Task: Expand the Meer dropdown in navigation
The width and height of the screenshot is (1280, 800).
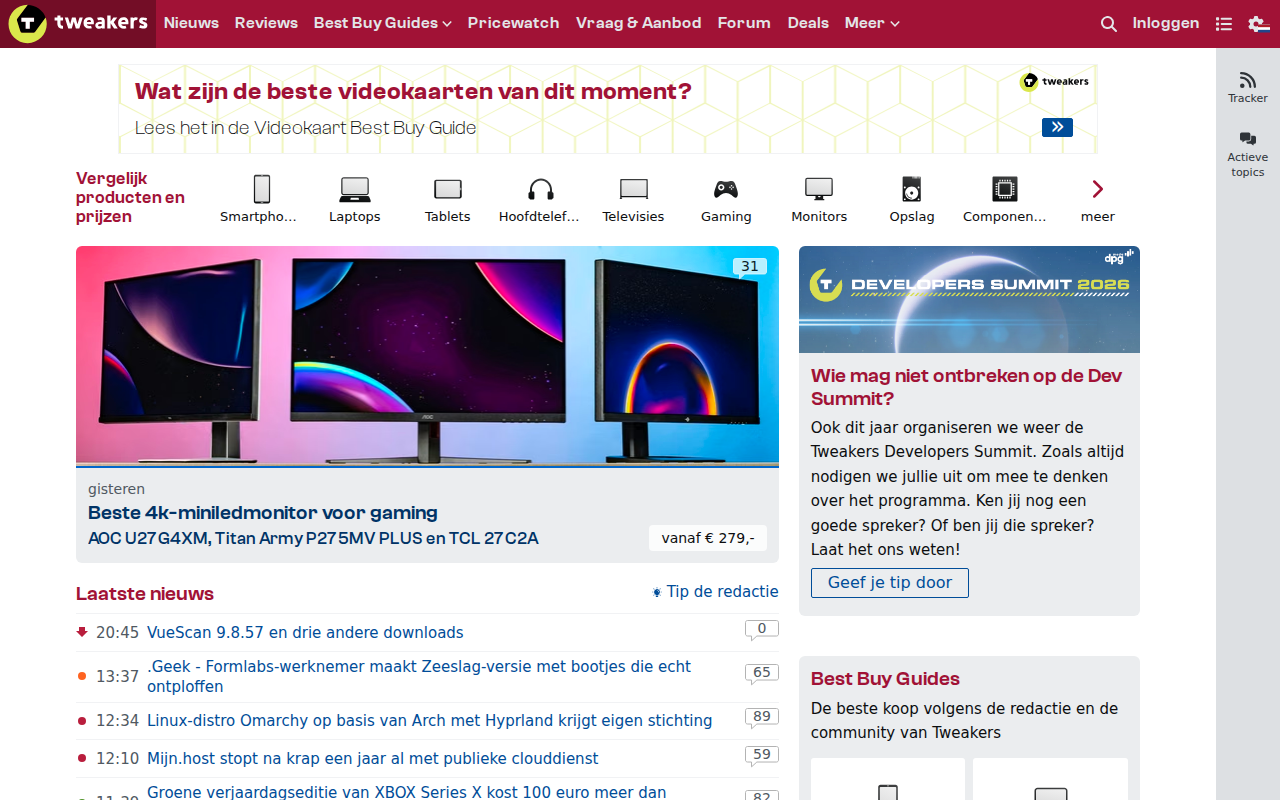Action: (872, 23)
